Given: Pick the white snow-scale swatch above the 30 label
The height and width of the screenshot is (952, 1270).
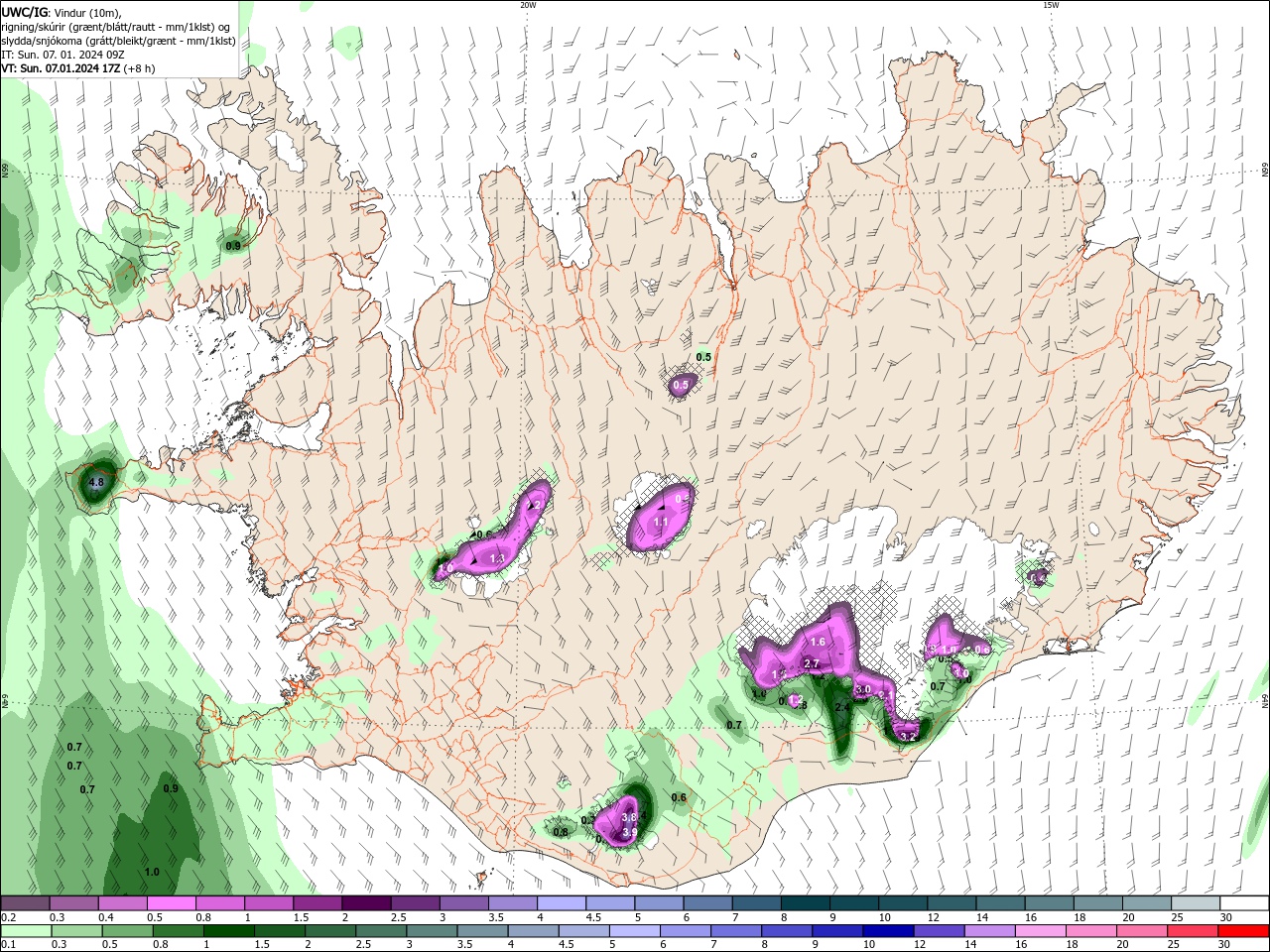Looking at the screenshot, I should 1244,903.
